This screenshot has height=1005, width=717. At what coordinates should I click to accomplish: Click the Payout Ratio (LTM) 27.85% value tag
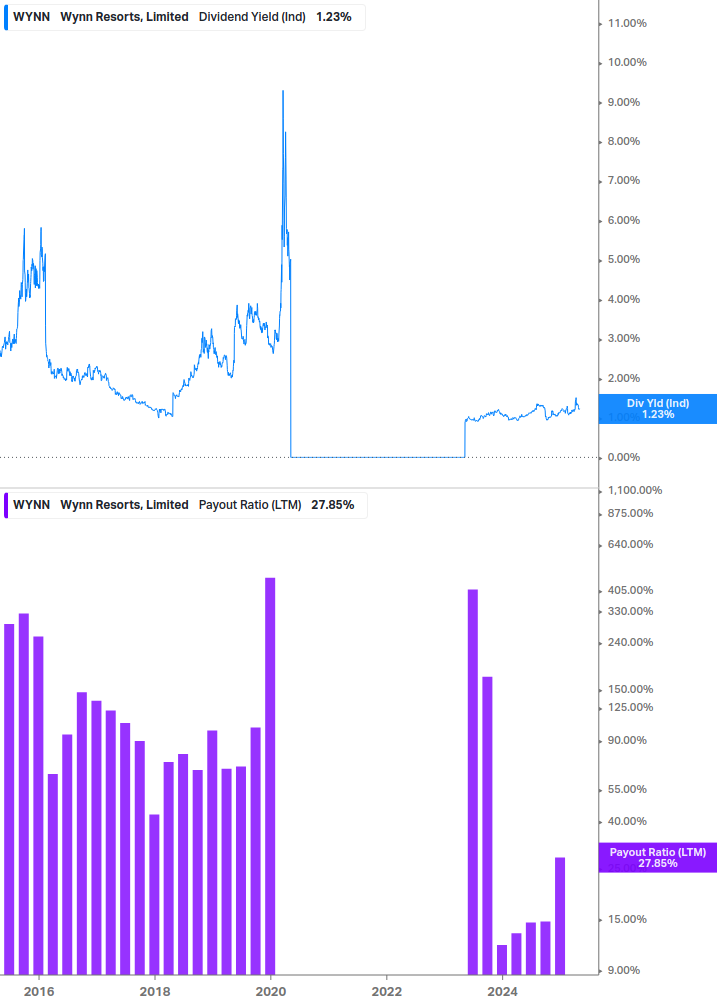tap(657, 858)
